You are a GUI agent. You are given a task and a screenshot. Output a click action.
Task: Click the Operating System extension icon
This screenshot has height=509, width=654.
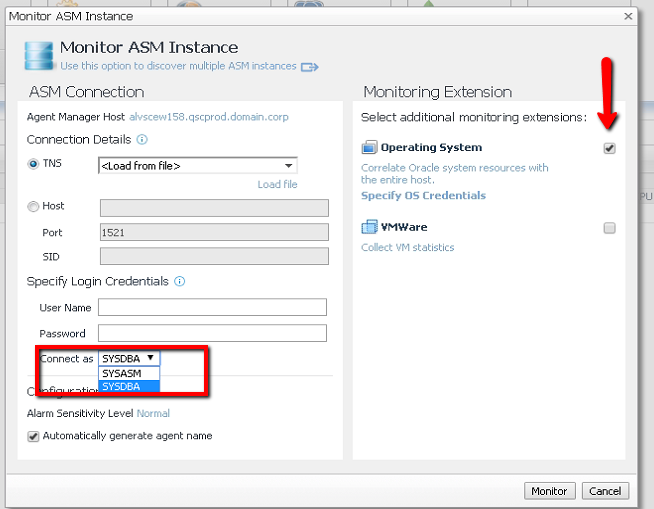pos(369,148)
